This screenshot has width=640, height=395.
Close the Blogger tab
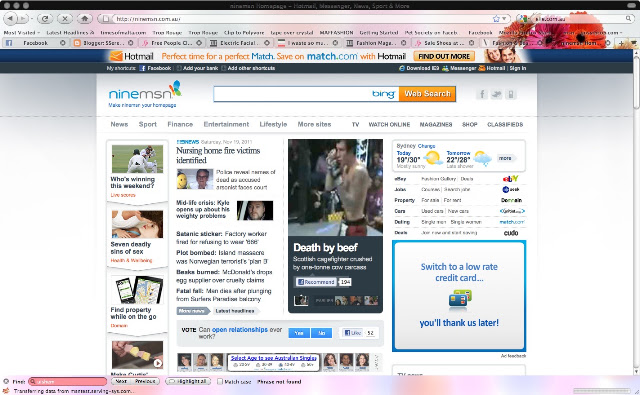(131, 42)
